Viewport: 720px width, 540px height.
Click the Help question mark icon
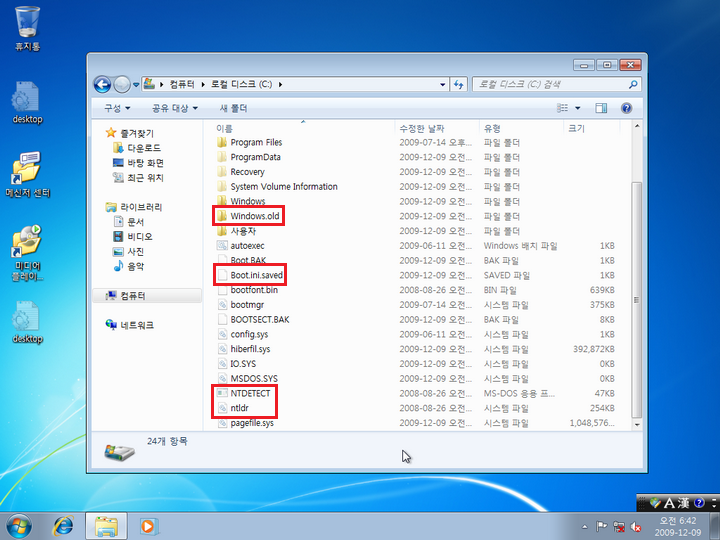click(x=626, y=108)
